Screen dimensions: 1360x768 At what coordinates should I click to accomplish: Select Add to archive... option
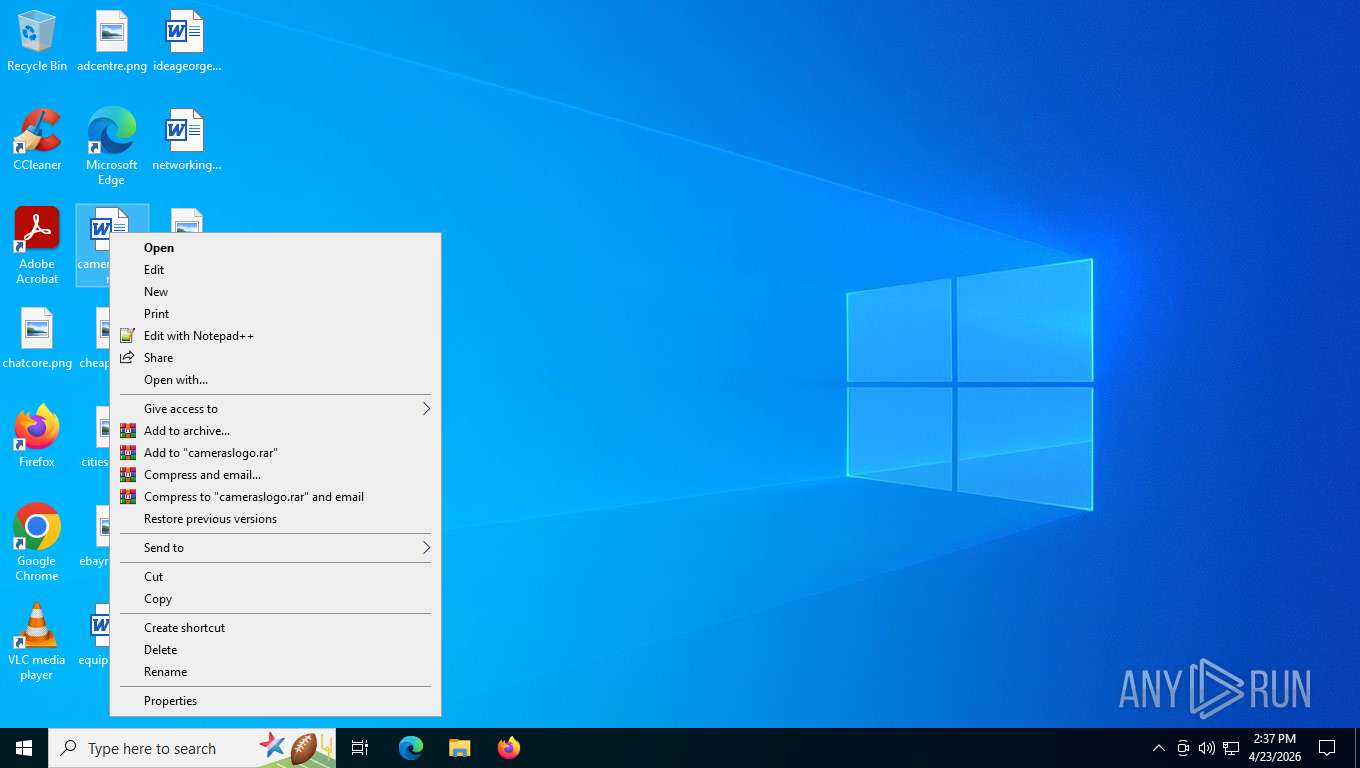275,431
